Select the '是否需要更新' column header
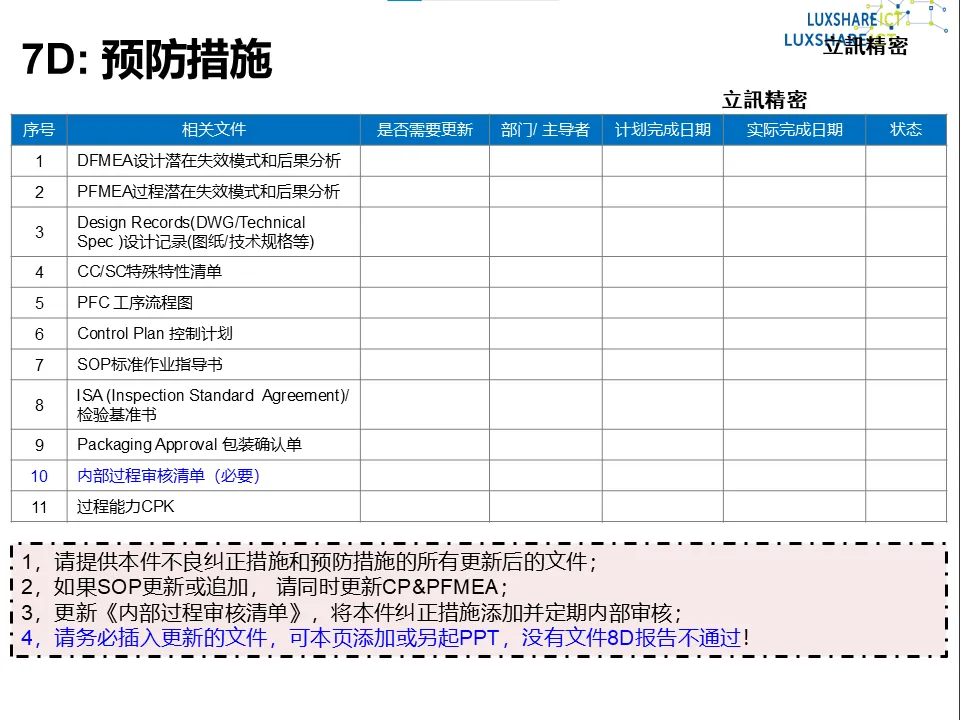 click(425, 130)
